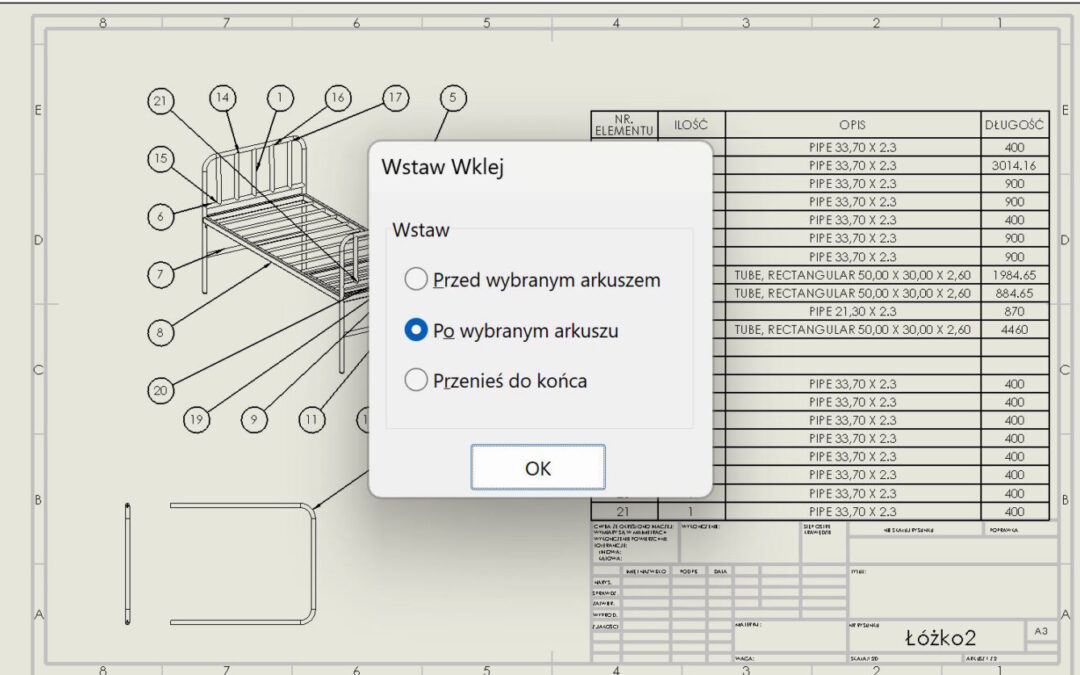Confirm the dialog with OK

click(x=537, y=468)
